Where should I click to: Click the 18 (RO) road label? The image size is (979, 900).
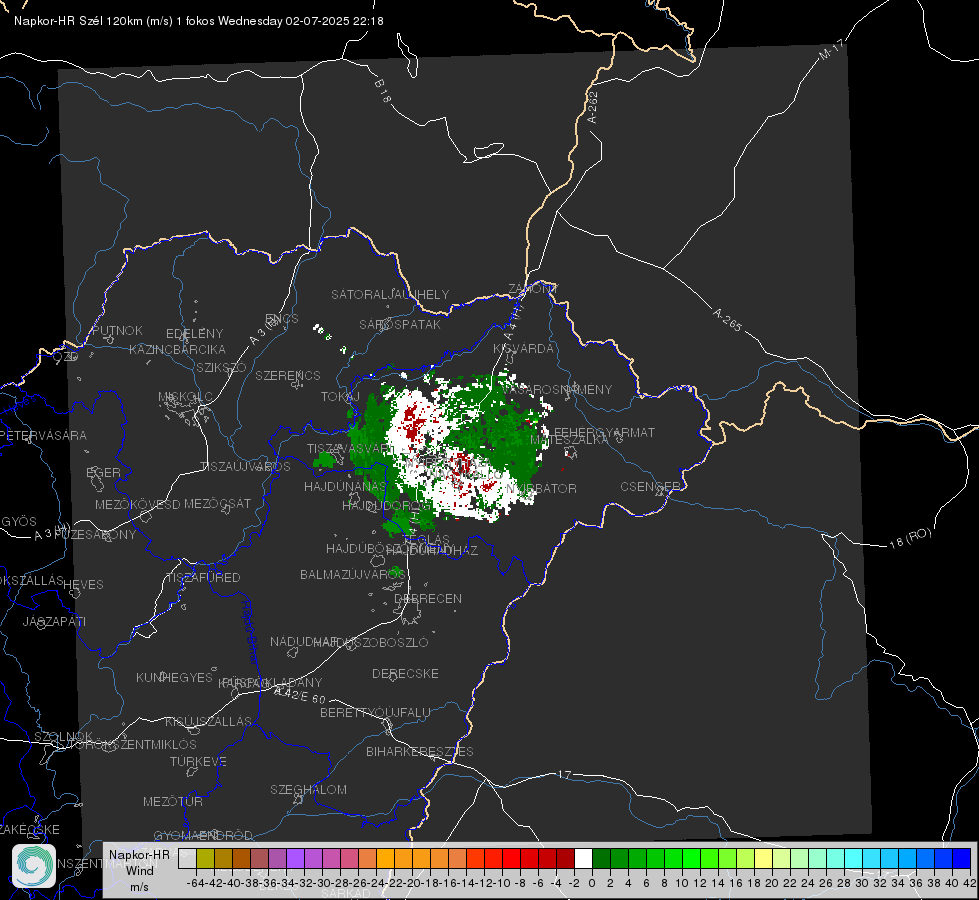pyautogui.click(x=910, y=538)
